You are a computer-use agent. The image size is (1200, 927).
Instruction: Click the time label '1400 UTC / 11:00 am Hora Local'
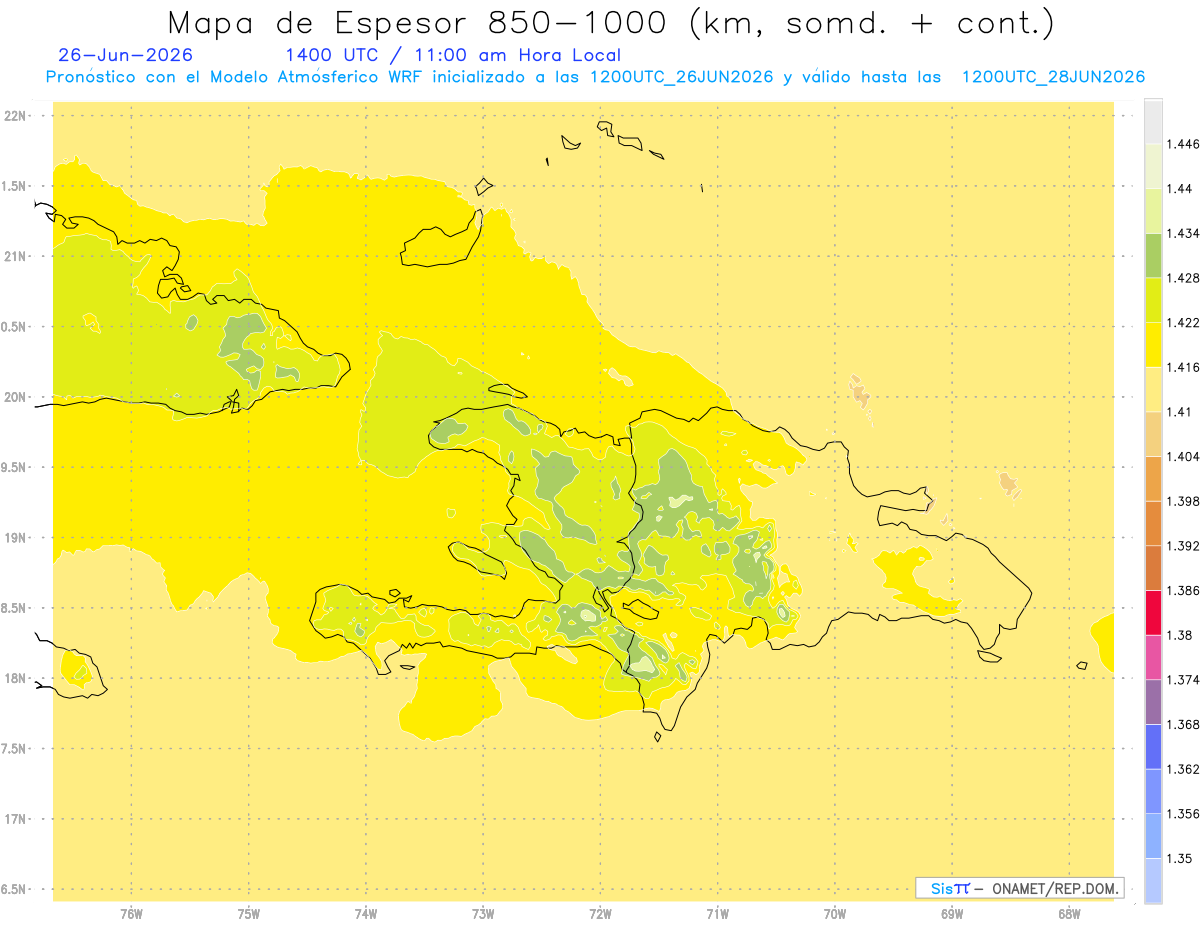[x=453, y=56]
